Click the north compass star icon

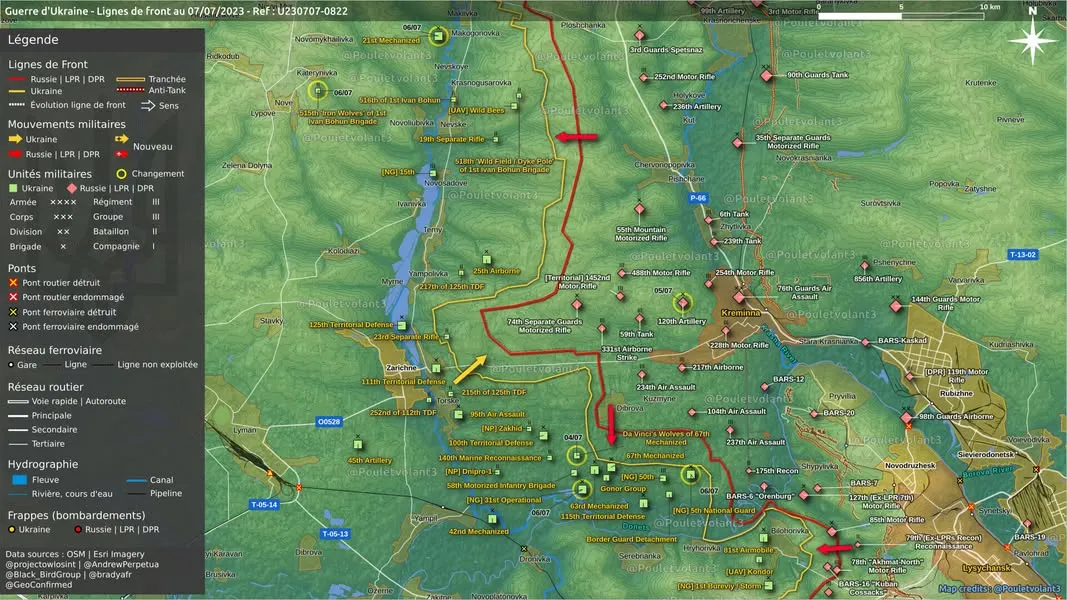(x=1032, y=39)
